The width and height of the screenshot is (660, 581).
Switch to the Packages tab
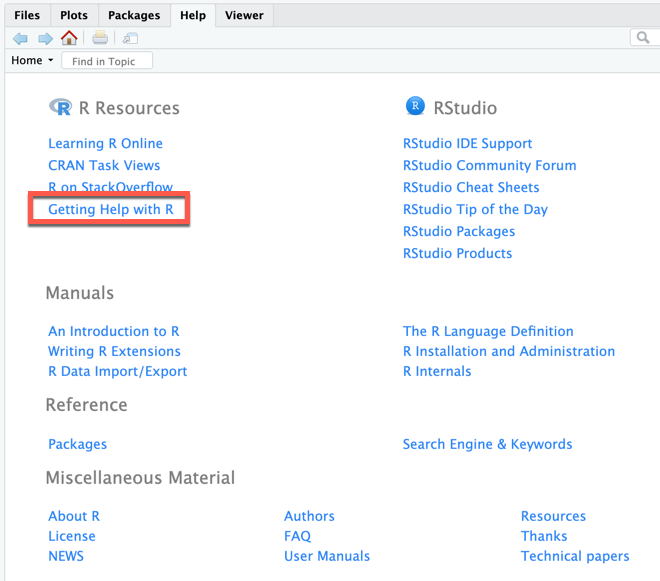(134, 16)
